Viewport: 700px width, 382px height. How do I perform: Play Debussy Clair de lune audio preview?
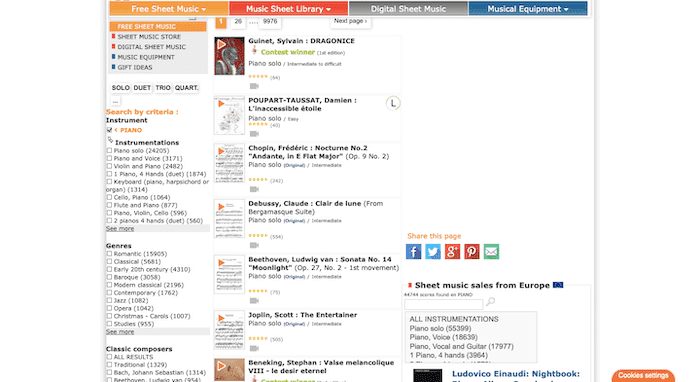(221, 207)
